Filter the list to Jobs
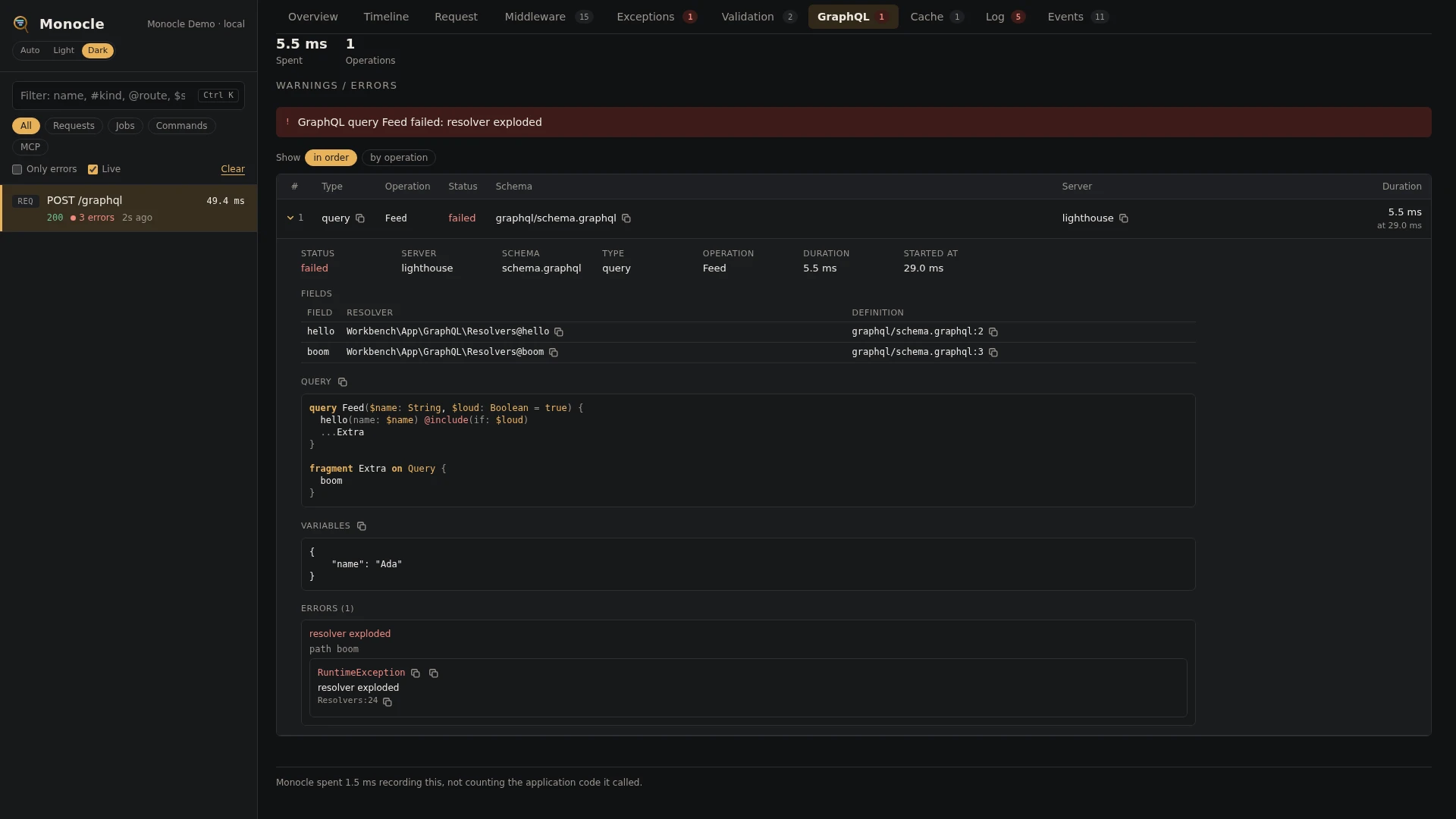This screenshot has width=1456, height=819. [125, 126]
